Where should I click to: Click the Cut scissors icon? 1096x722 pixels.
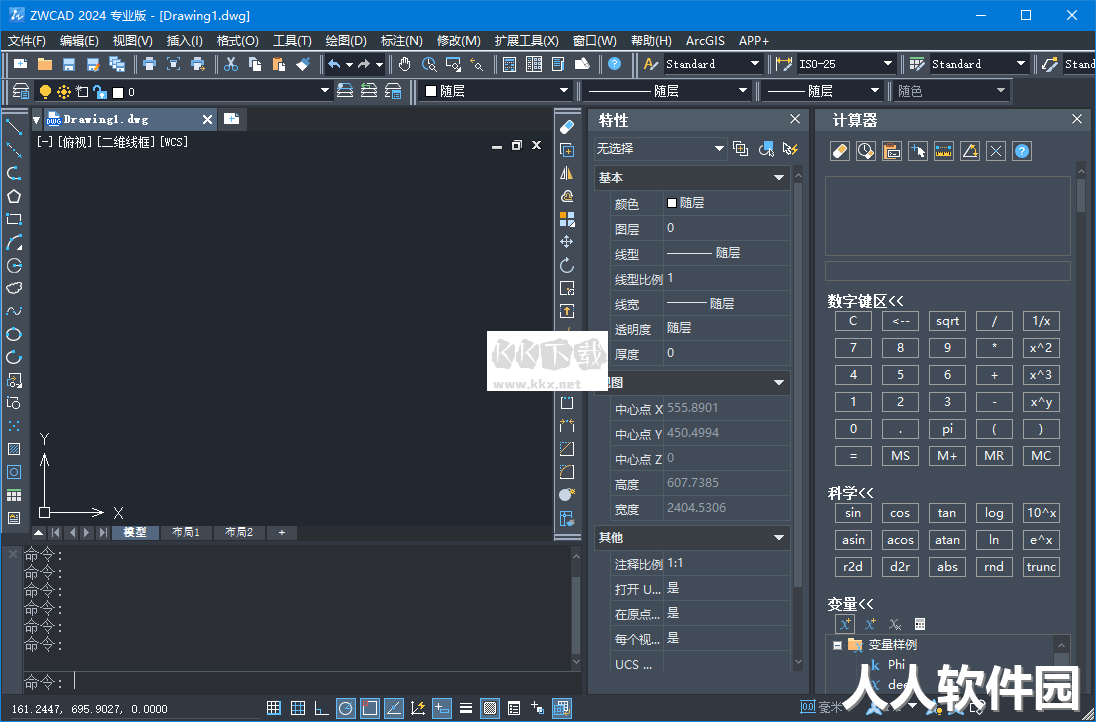click(231, 64)
